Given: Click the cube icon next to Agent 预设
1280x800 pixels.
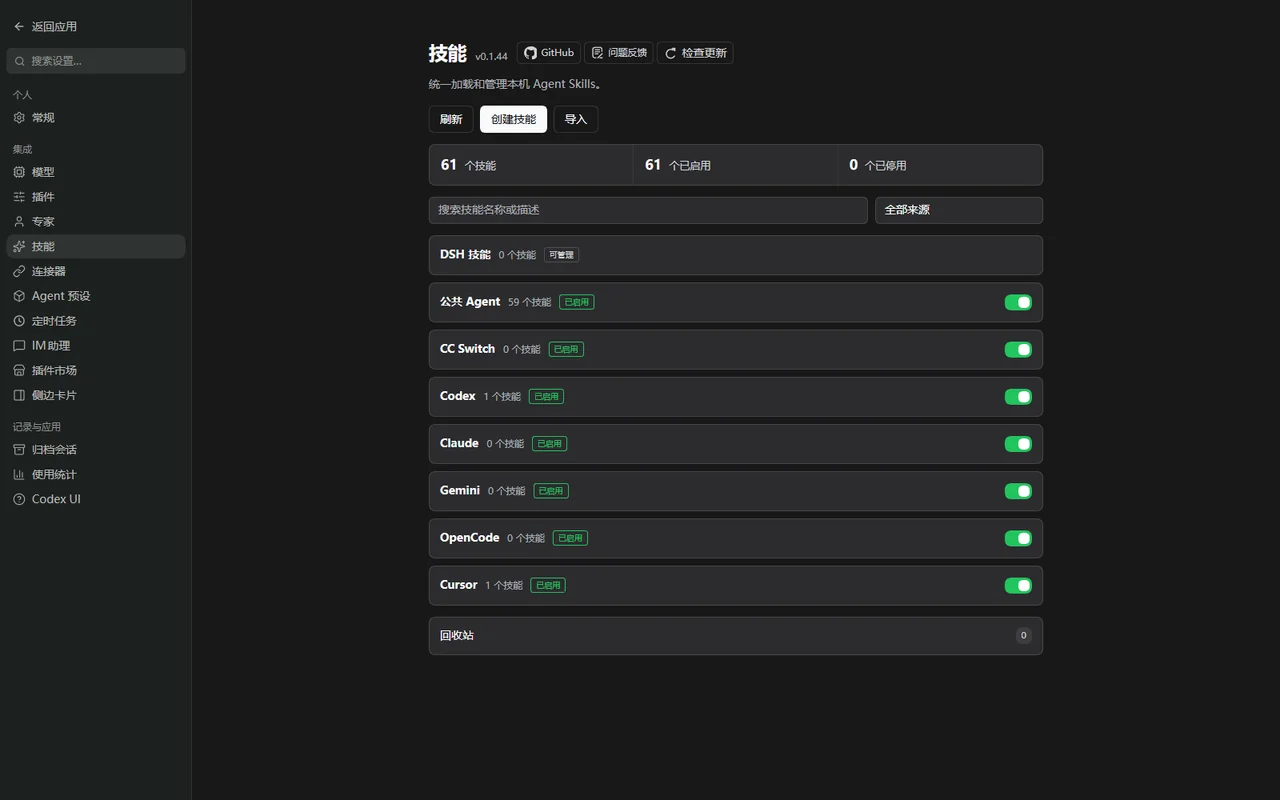Looking at the screenshot, I should coord(19,296).
